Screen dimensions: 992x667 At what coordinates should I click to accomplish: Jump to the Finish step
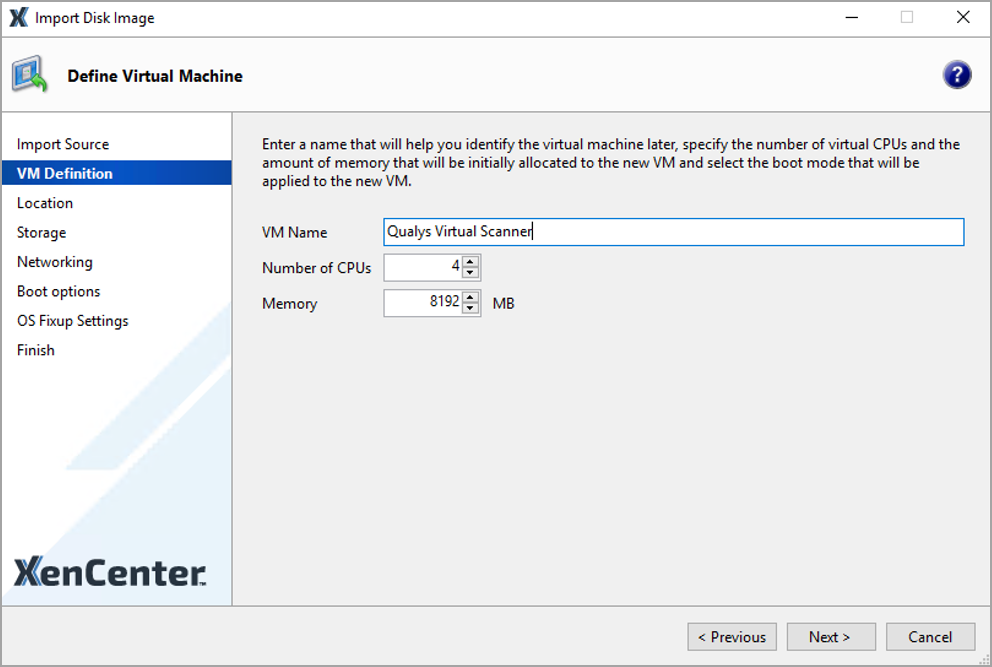116,350
